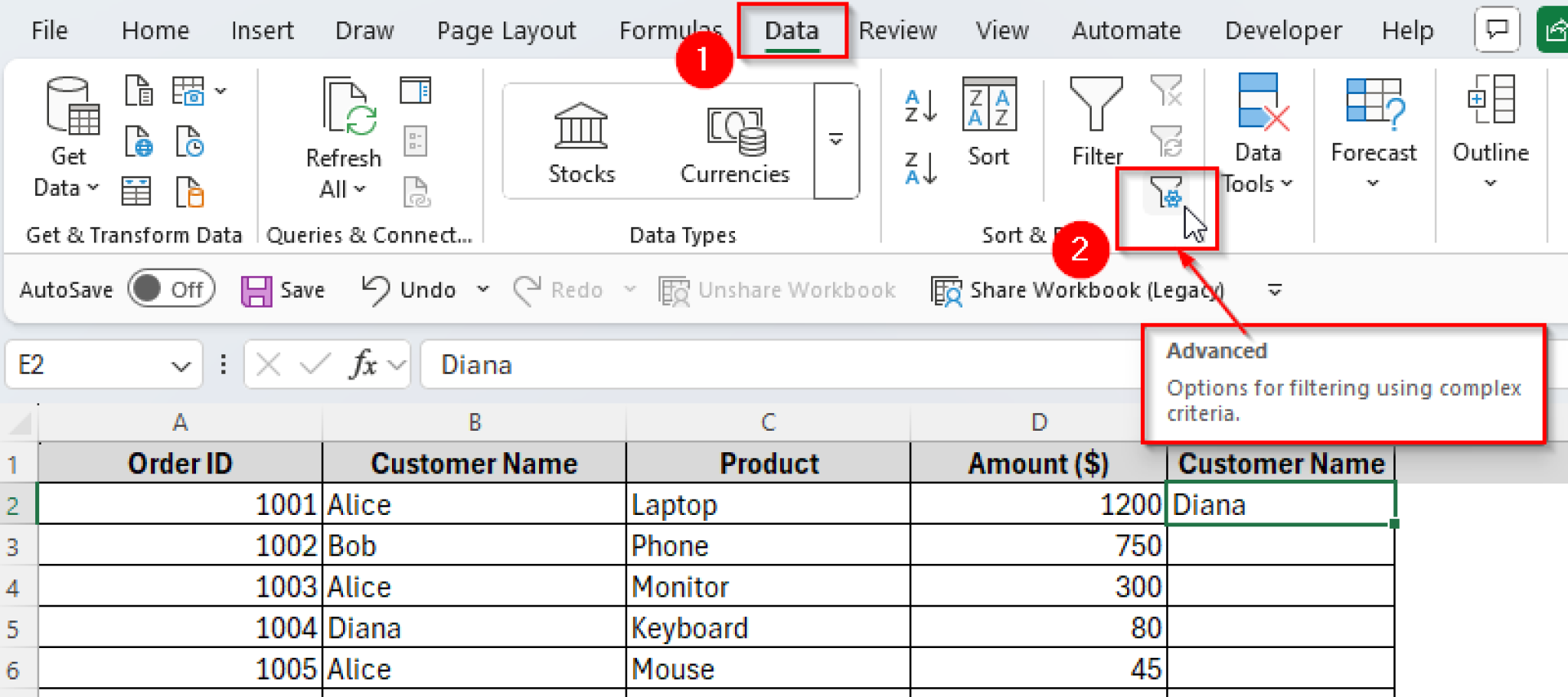Image resolution: width=1568 pixels, height=697 pixels.
Task: Open the Review ribbon tab
Action: click(896, 30)
